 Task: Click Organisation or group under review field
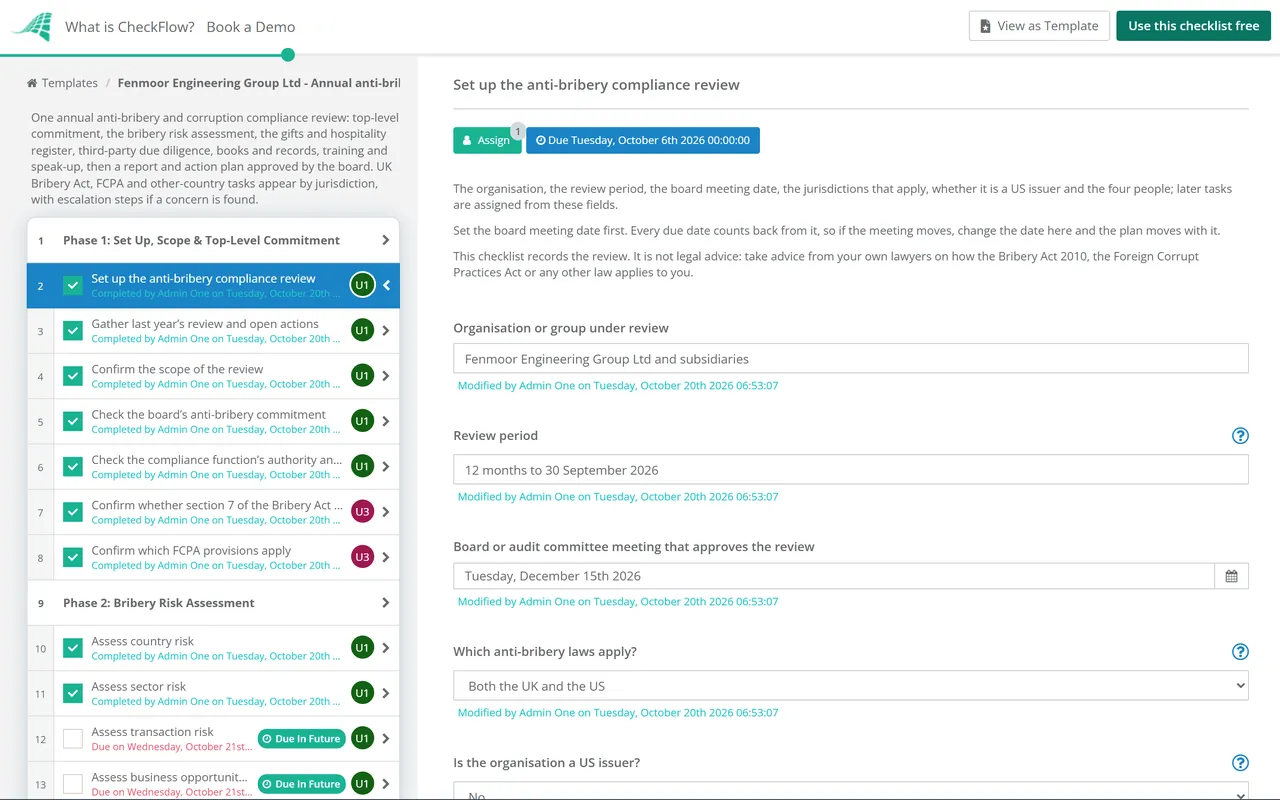click(x=851, y=359)
